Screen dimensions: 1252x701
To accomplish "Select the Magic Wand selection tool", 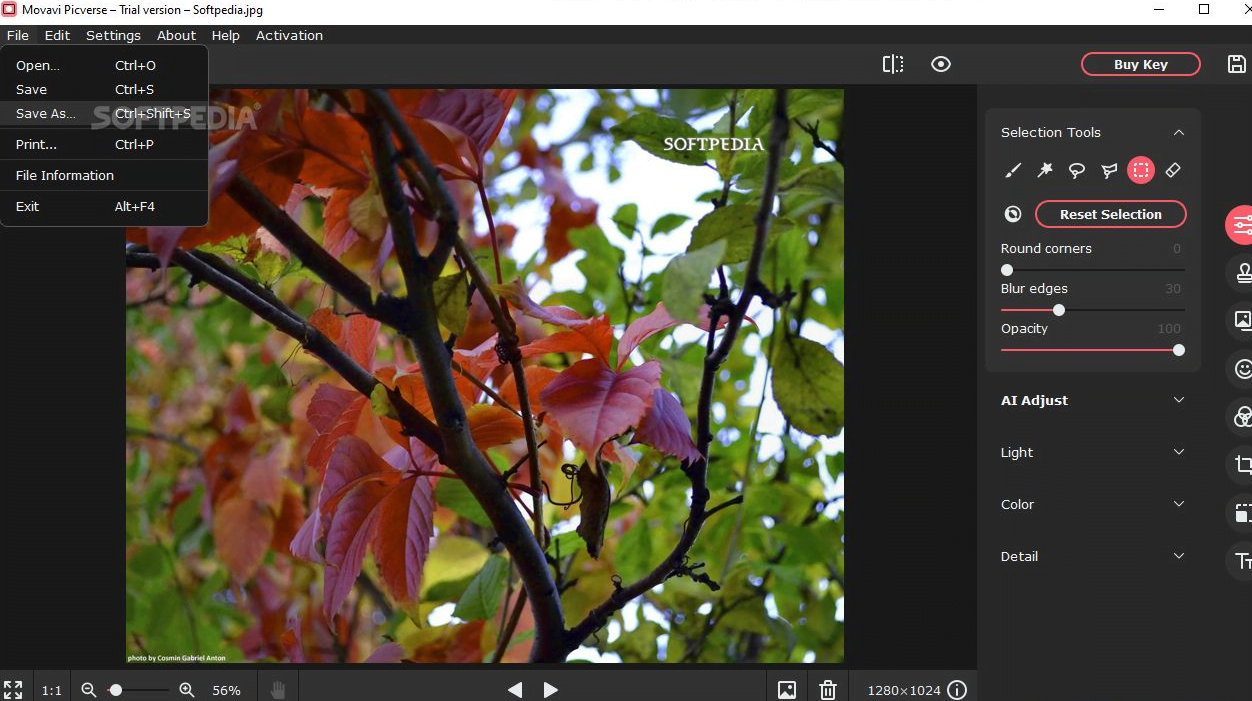I will point(1044,170).
